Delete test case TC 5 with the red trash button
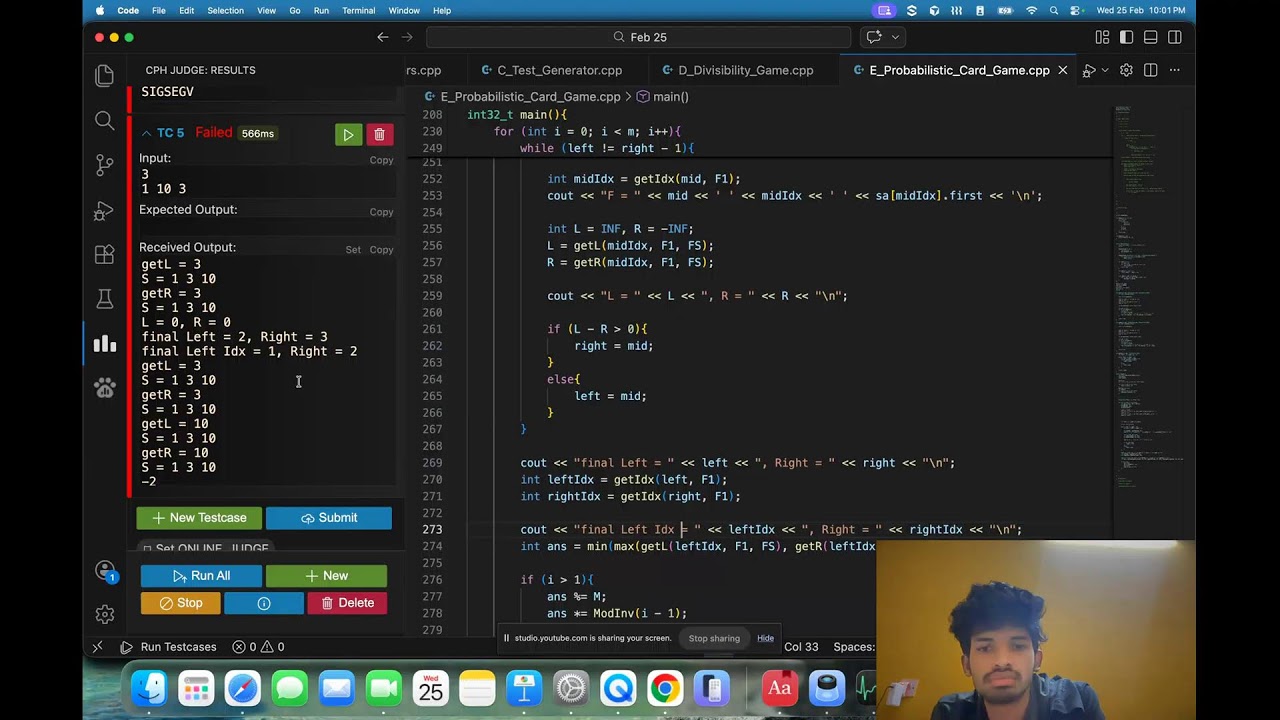 pyautogui.click(x=379, y=134)
